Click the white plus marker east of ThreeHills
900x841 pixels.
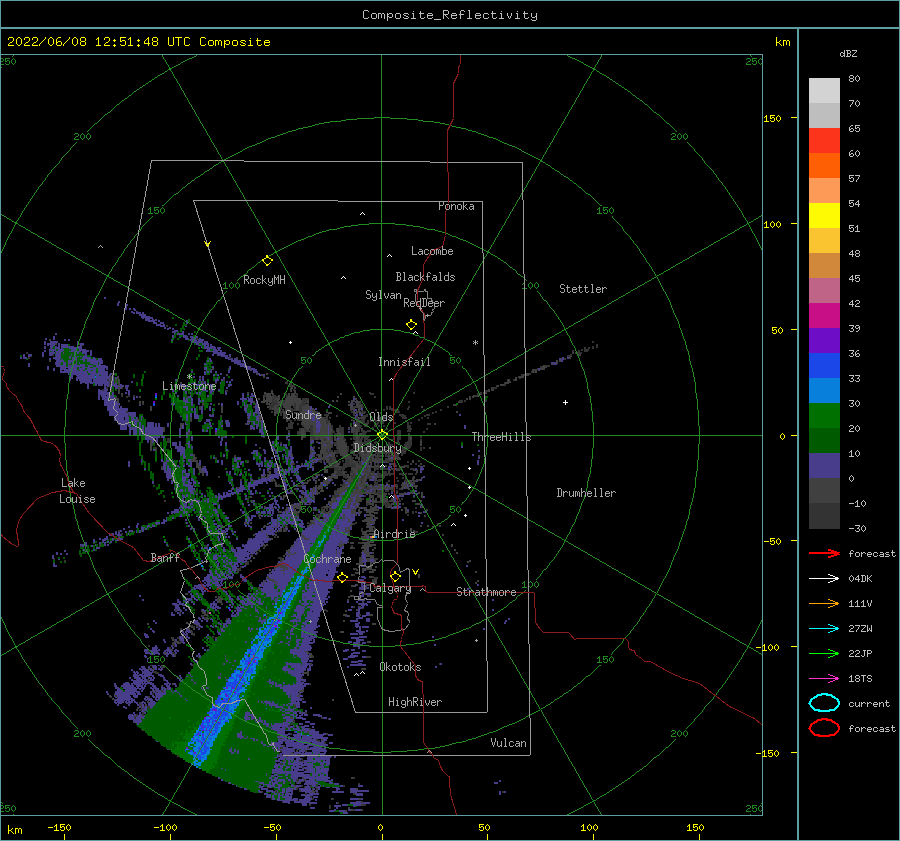pyautogui.click(x=565, y=402)
